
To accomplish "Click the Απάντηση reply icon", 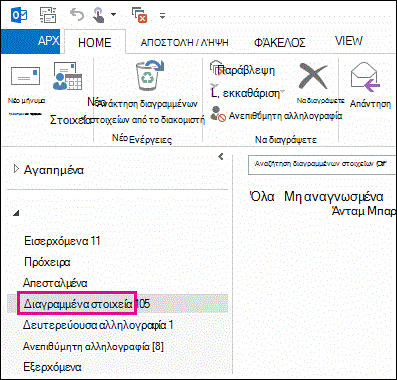I will click(365, 78).
